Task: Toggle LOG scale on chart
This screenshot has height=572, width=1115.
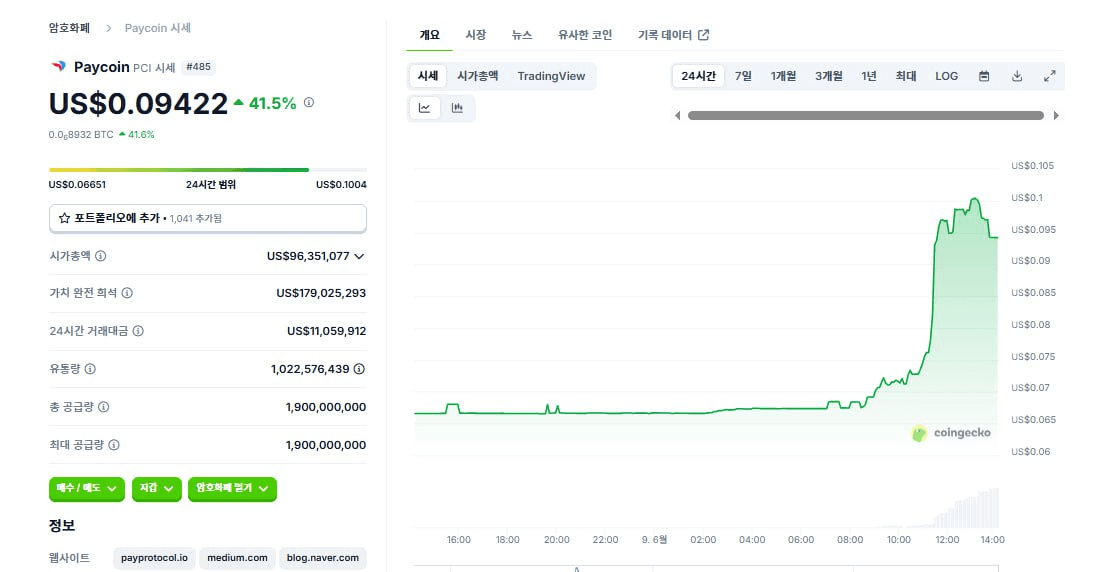Action: [x=946, y=76]
